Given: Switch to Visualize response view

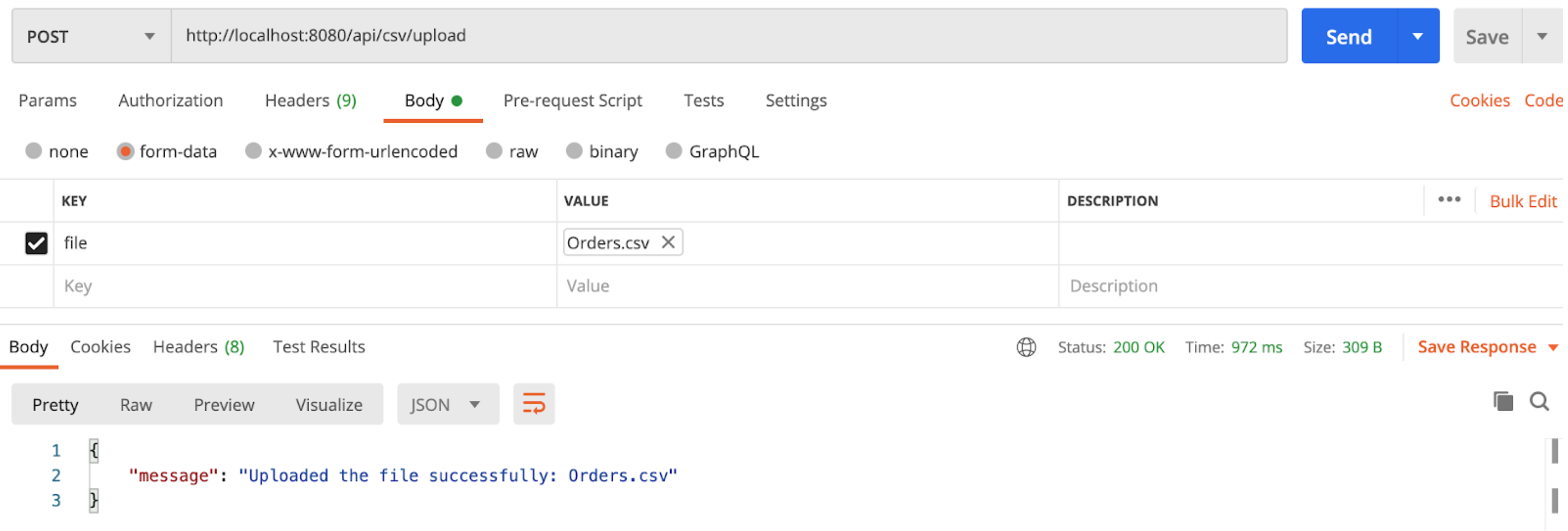Looking at the screenshot, I should coord(329,405).
